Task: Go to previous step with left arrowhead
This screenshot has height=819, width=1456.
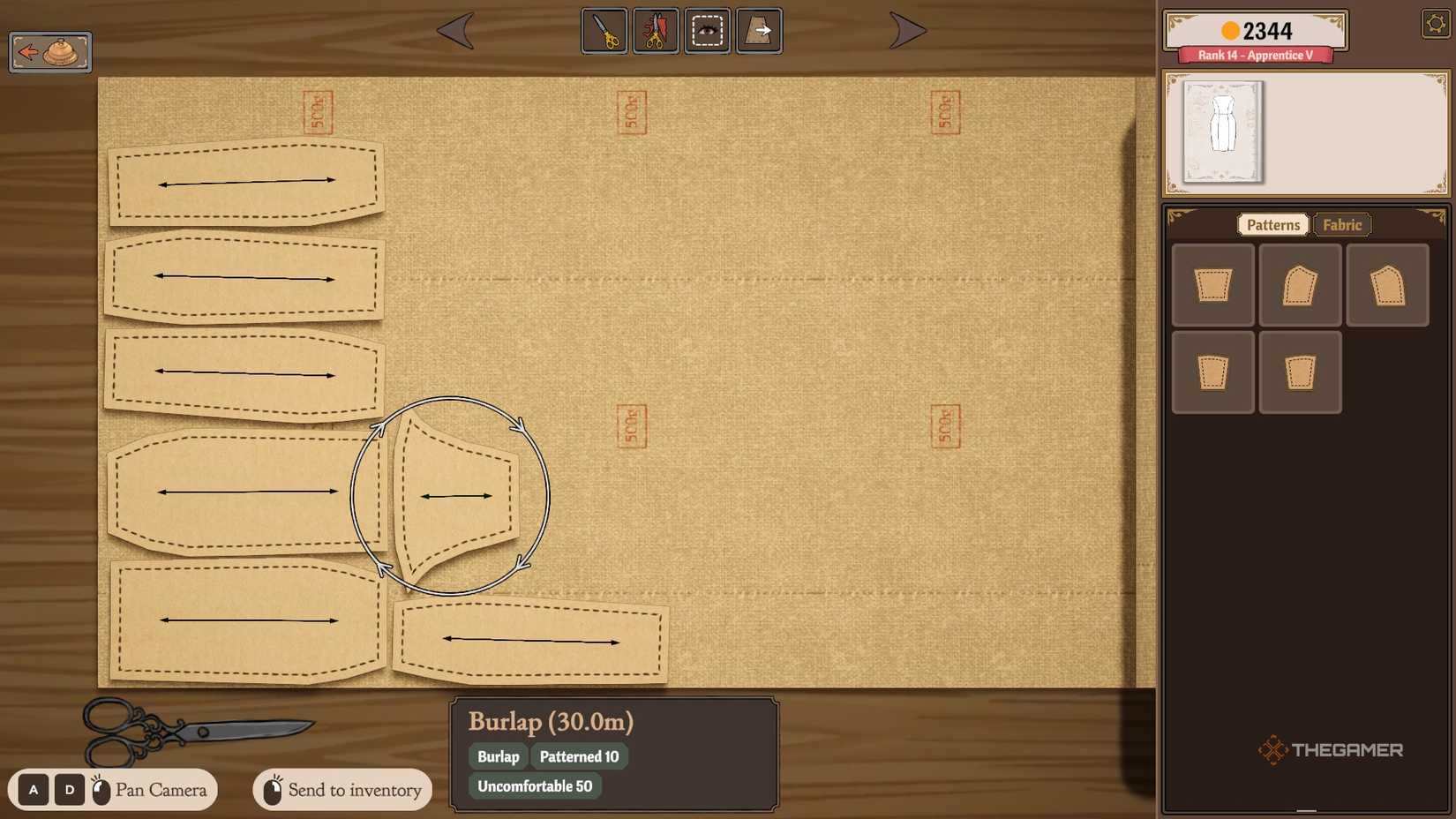Action: [x=456, y=31]
